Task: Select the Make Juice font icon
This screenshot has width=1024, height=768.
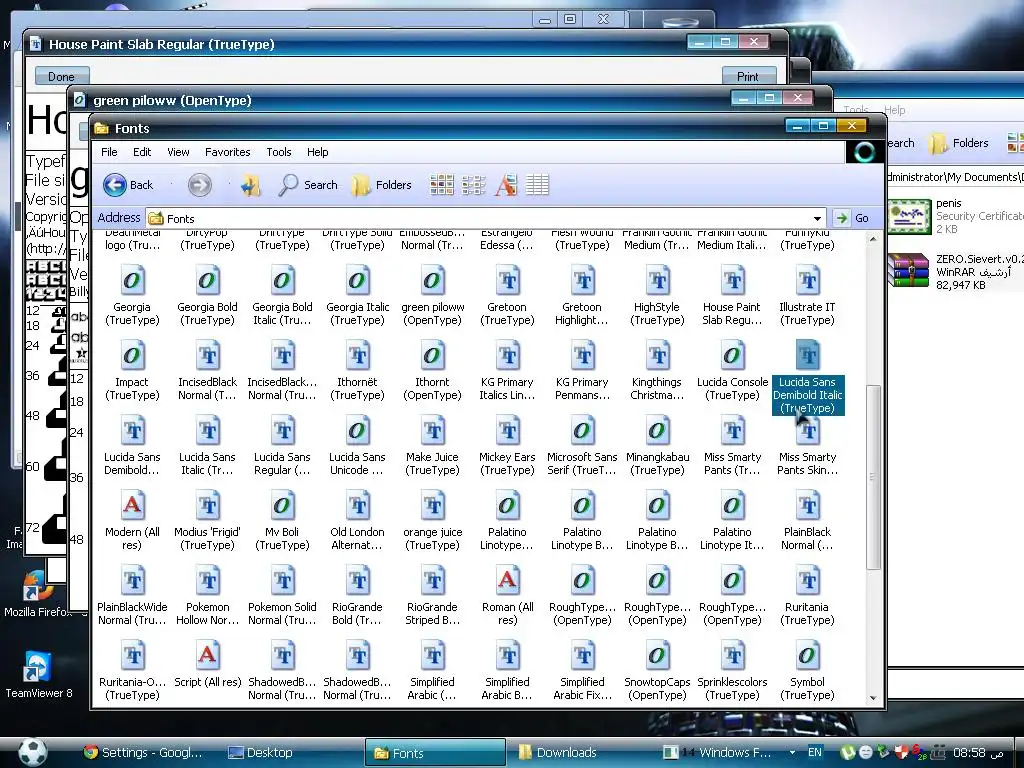Action: click(x=432, y=431)
